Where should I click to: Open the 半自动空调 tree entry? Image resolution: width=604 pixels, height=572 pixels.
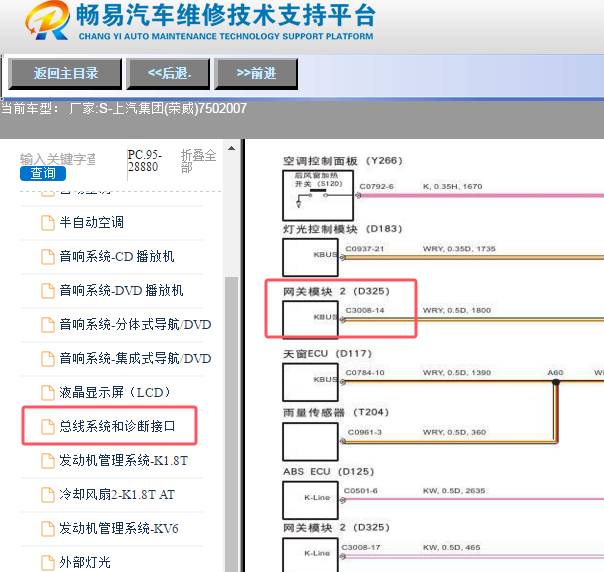point(92,223)
